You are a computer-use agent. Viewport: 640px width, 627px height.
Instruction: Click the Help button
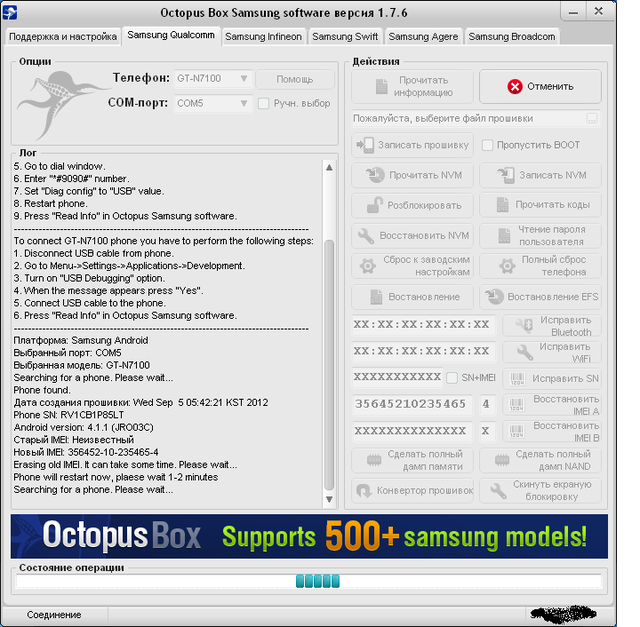coord(295,79)
